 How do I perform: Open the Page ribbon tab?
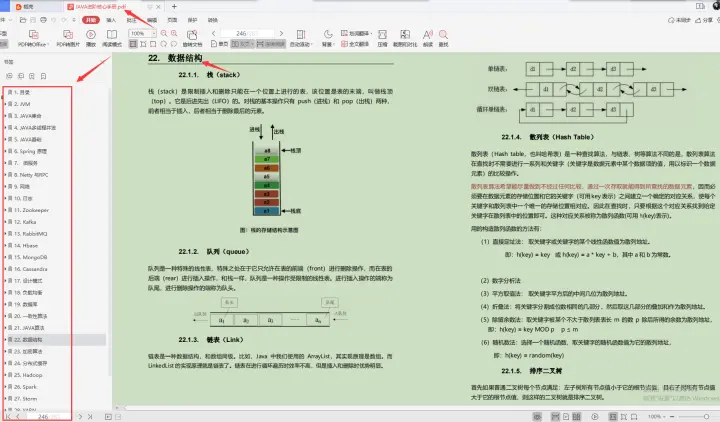(x=172, y=20)
